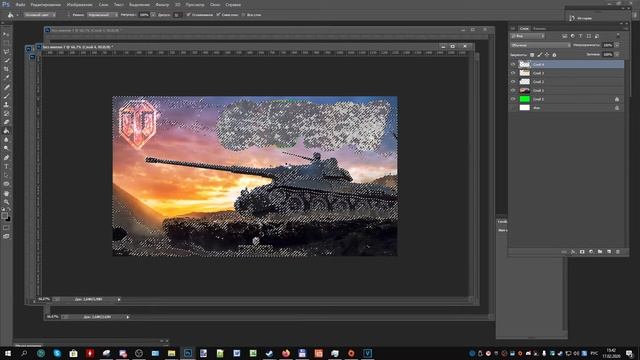Viewport: 640px width, 360px height.
Task: Click the background color swatch
Action: (8, 219)
